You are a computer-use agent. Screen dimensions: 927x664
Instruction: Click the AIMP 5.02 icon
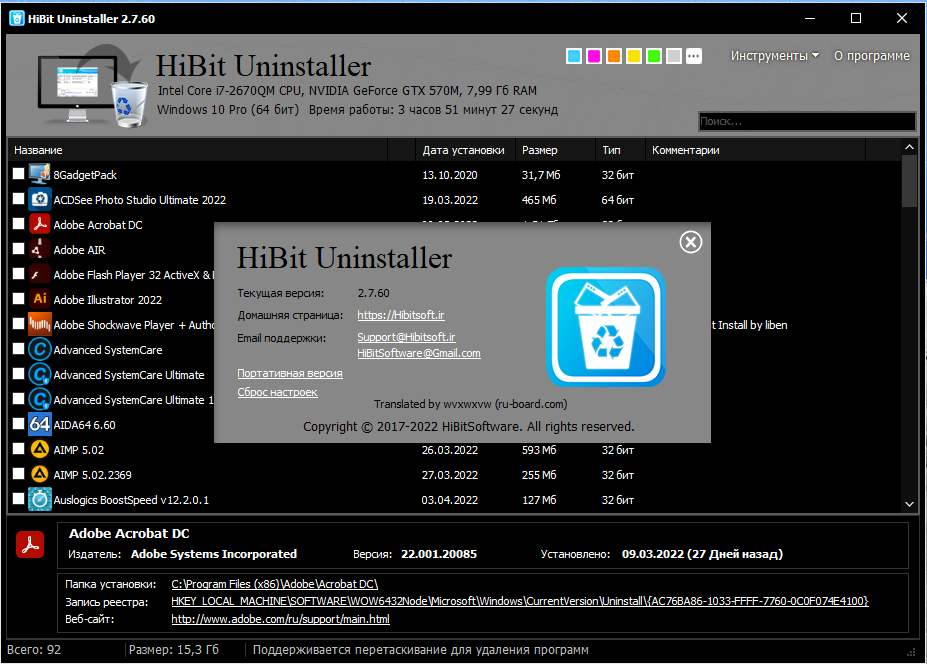[40, 449]
